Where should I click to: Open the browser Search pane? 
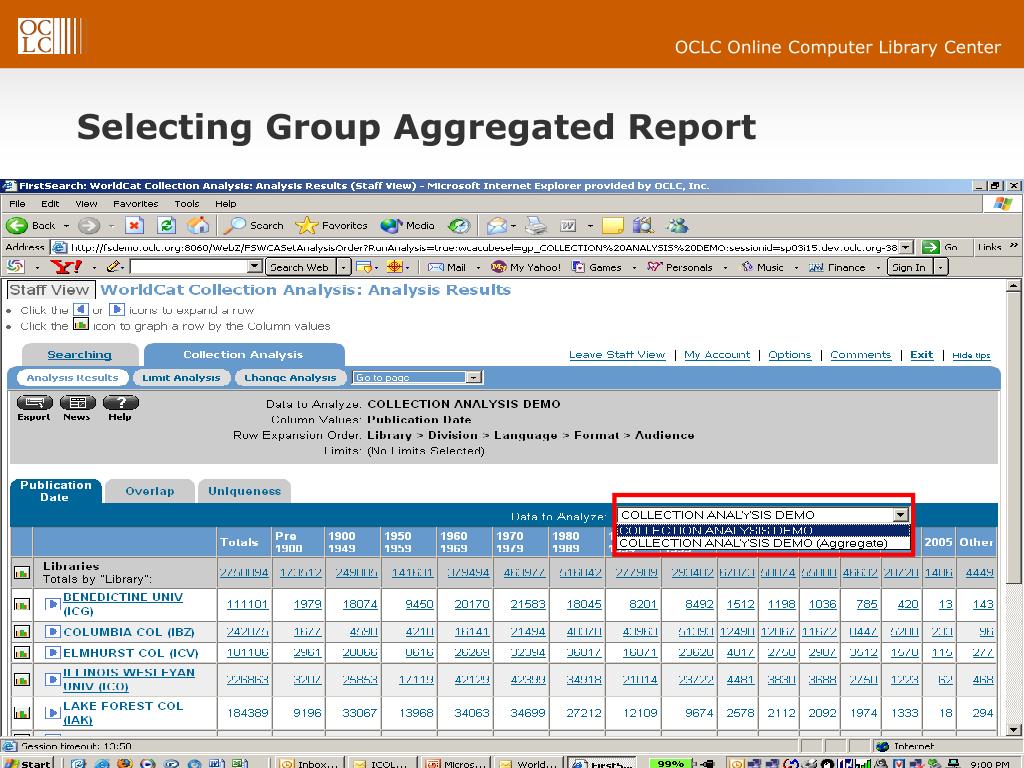point(253,226)
